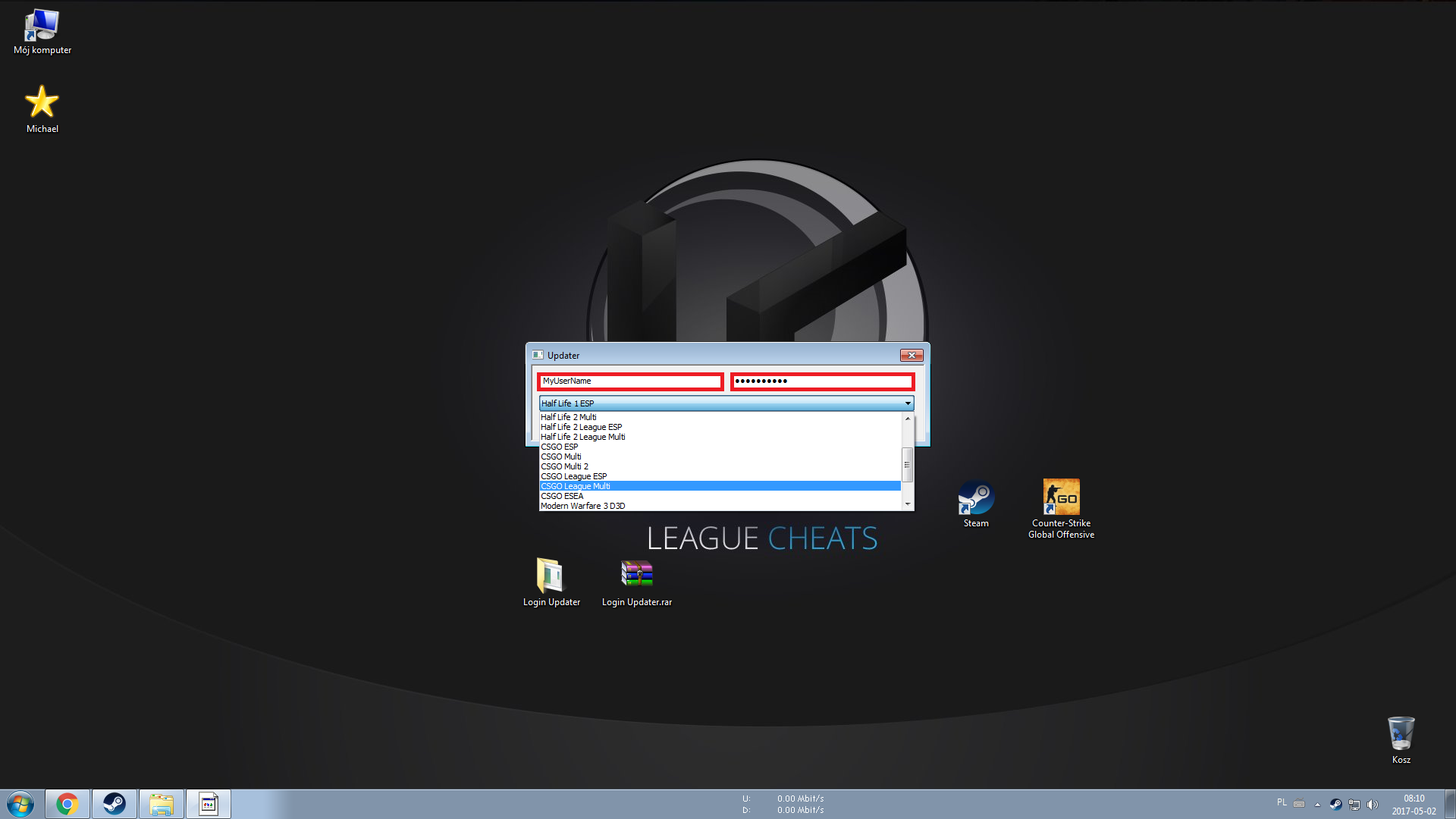
Task: Open the Login Updater.rar archive
Action: click(637, 582)
